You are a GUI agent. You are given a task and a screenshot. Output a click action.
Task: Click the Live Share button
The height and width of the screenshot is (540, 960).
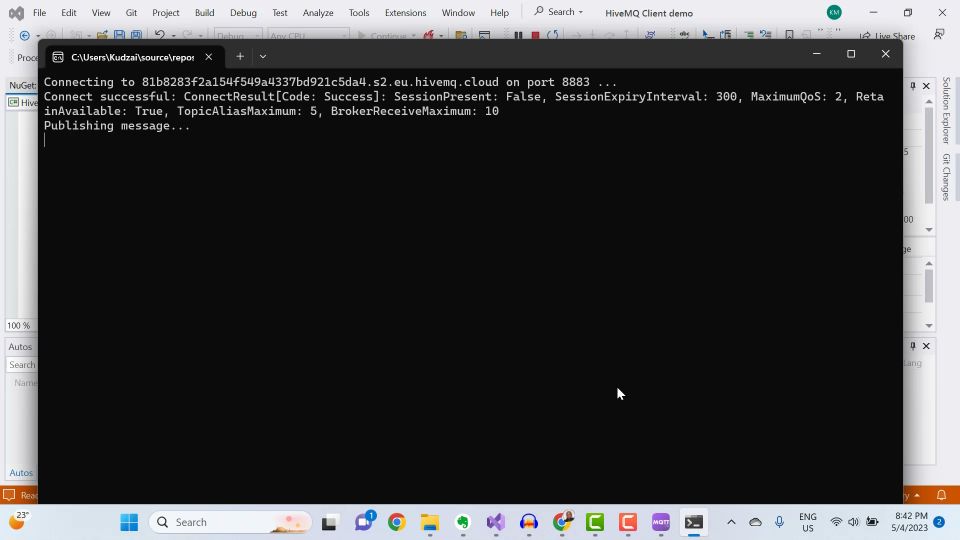click(x=887, y=36)
